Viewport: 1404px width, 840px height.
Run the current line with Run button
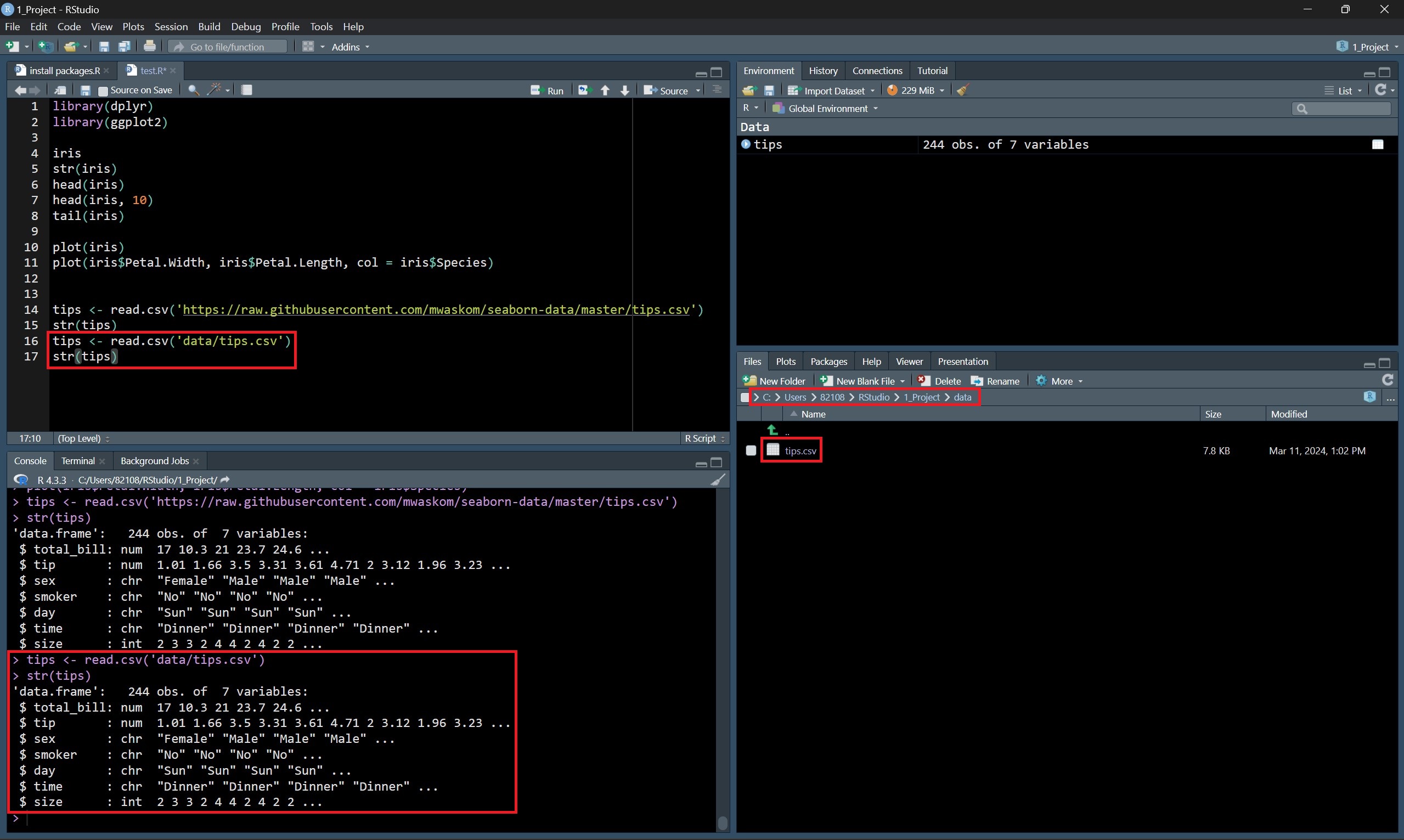(547, 91)
